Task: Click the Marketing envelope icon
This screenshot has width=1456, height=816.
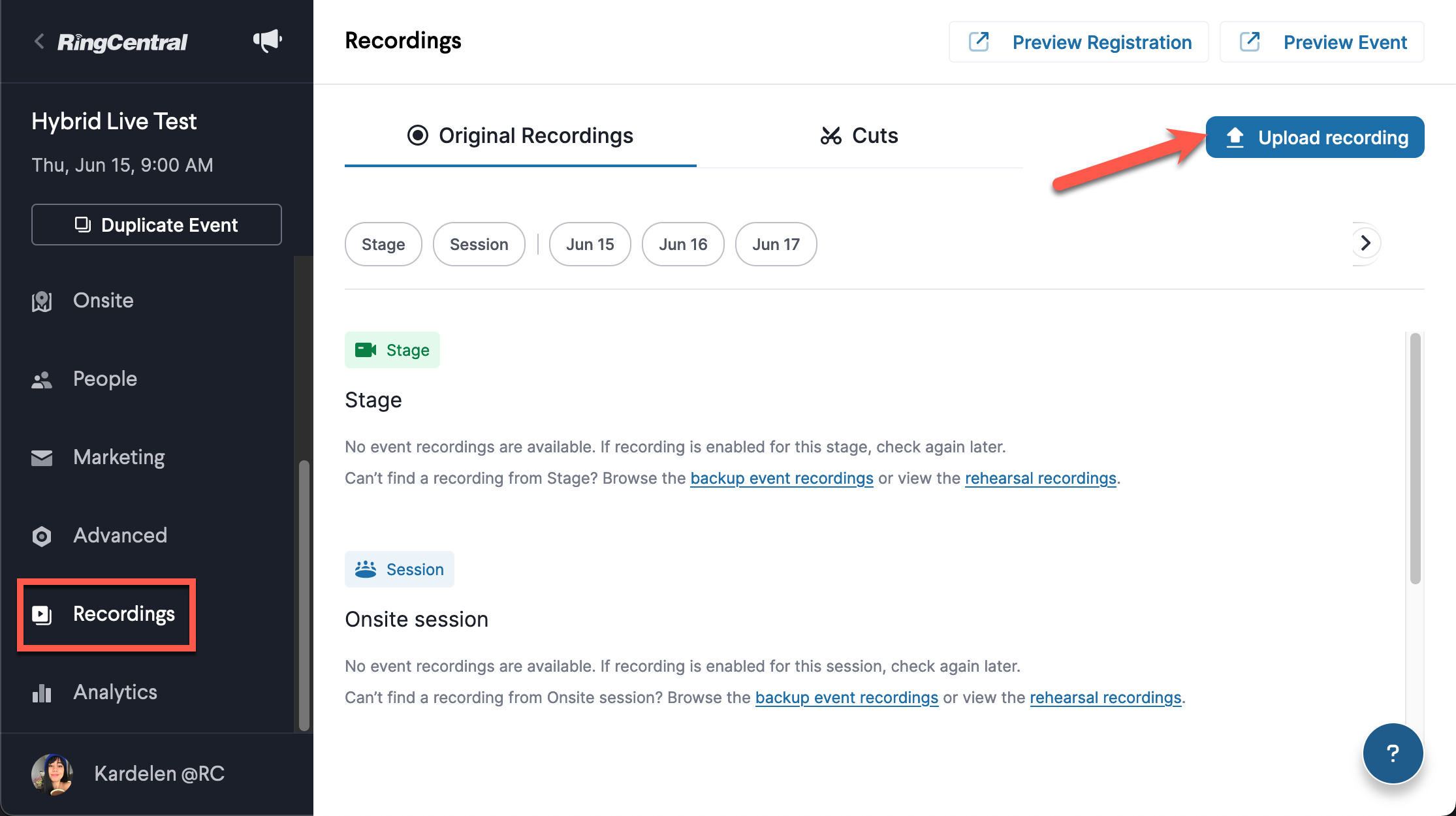Action: click(42, 458)
